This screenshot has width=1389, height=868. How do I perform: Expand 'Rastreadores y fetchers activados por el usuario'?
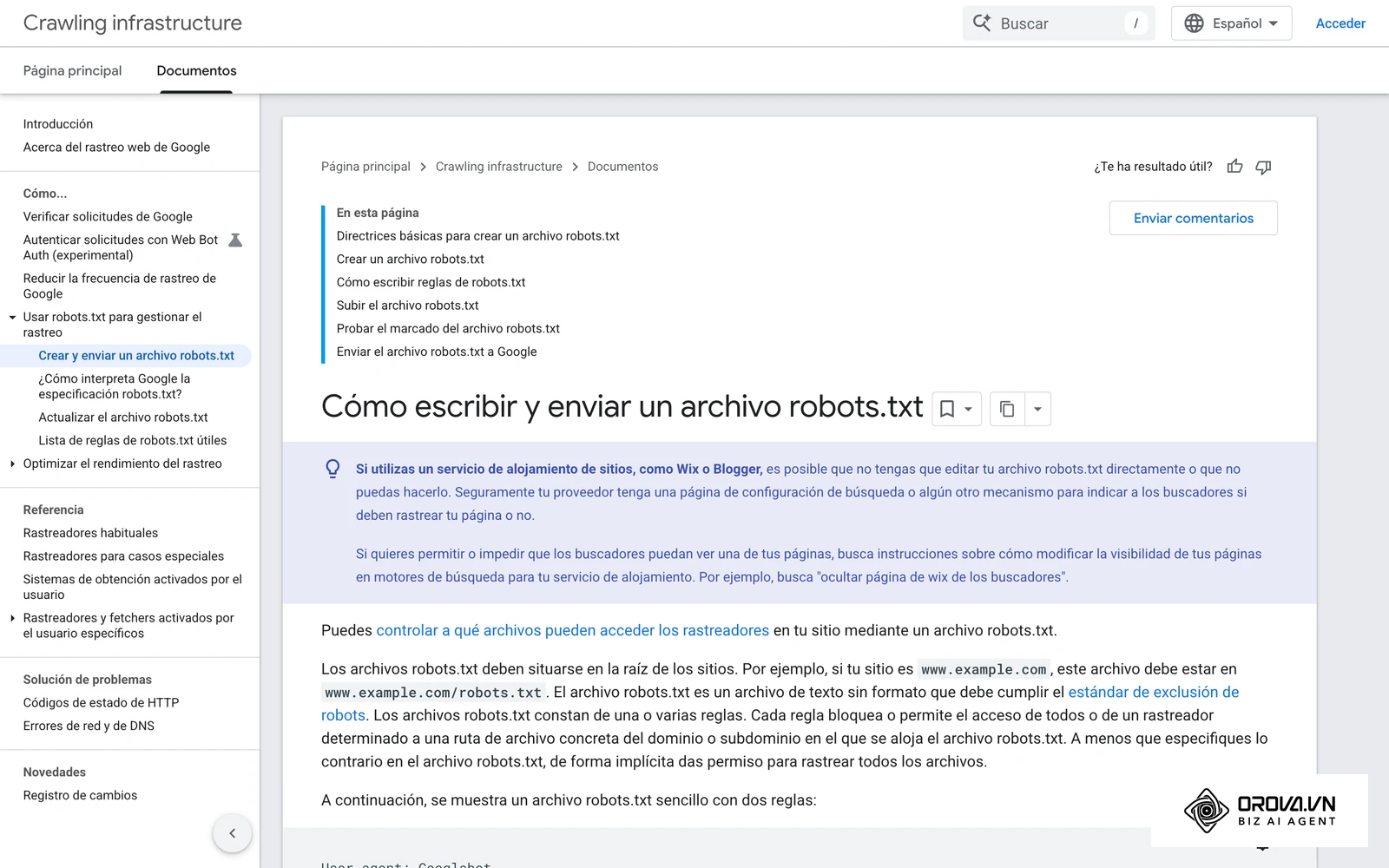pyautogui.click(x=12, y=618)
